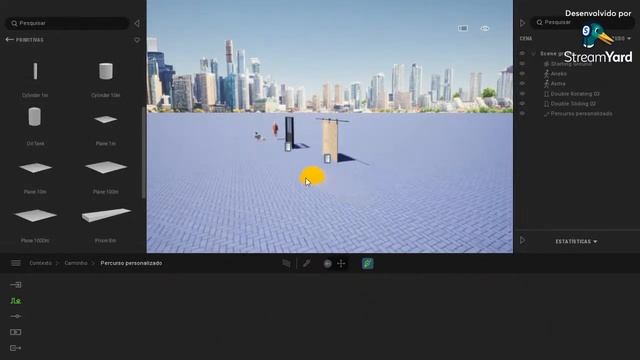Pick the Oil Tank primitive

pos(35,117)
